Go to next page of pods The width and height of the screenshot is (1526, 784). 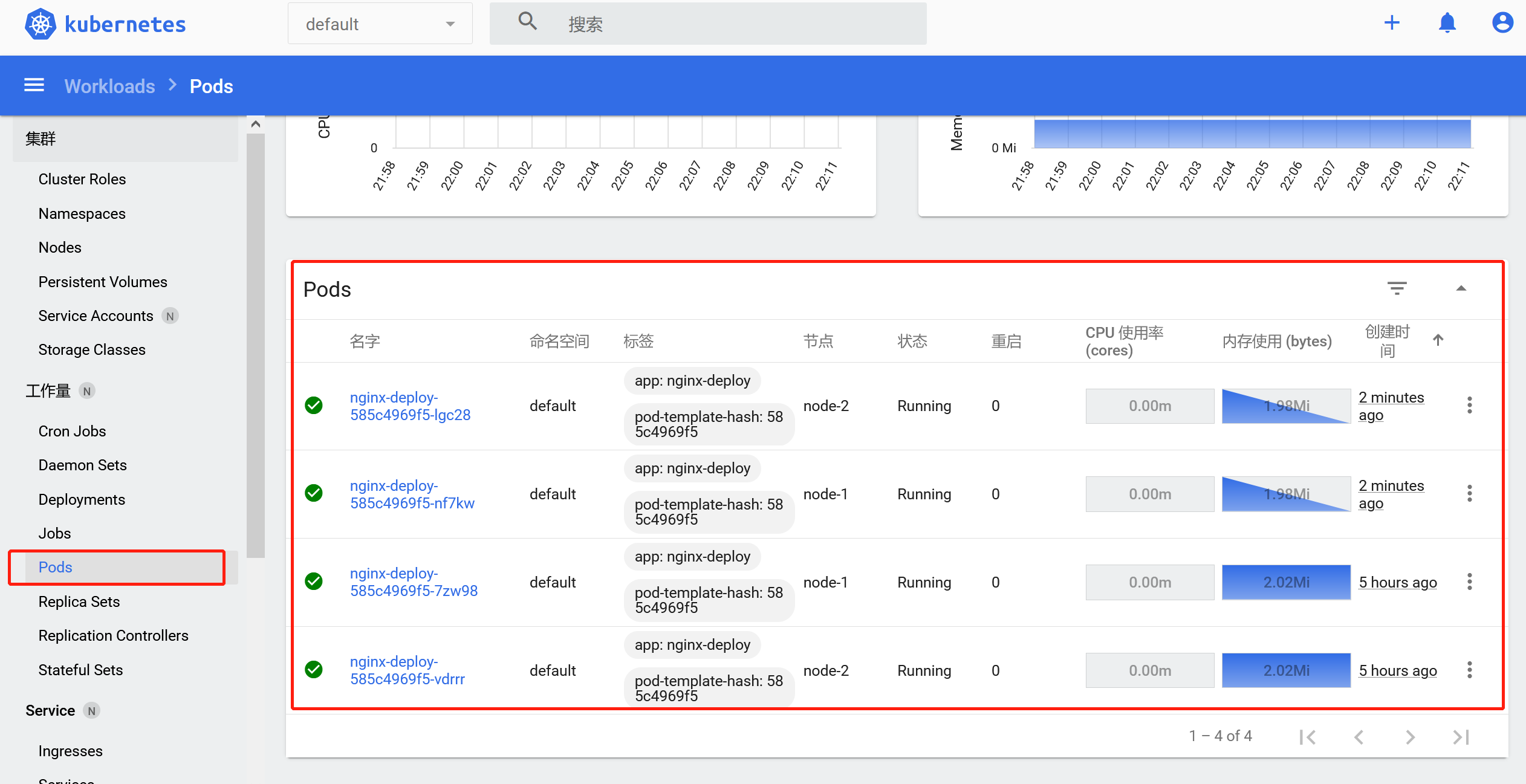[x=1410, y=737]
